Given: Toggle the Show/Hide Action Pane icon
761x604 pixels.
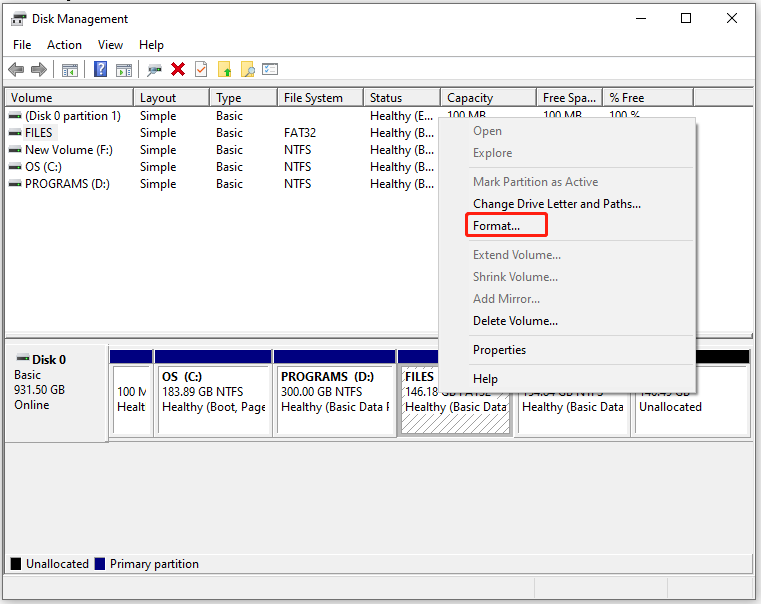Looking at the screenshot, I should tap(124, 70).
